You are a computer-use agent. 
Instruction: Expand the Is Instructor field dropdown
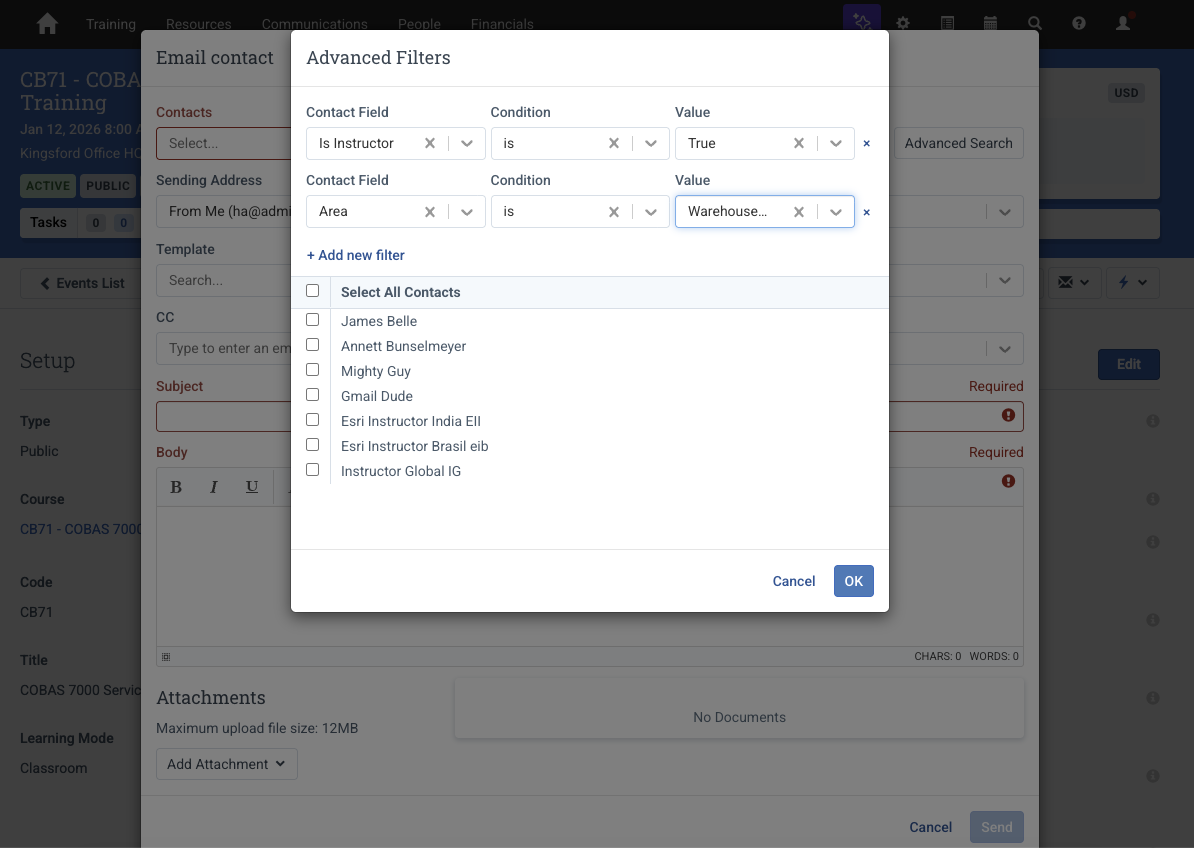467,143
